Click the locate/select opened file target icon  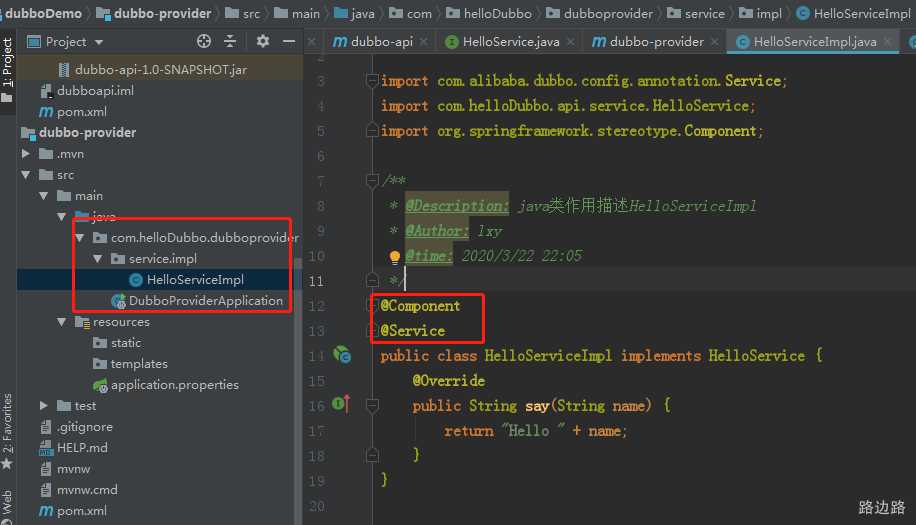204,41
